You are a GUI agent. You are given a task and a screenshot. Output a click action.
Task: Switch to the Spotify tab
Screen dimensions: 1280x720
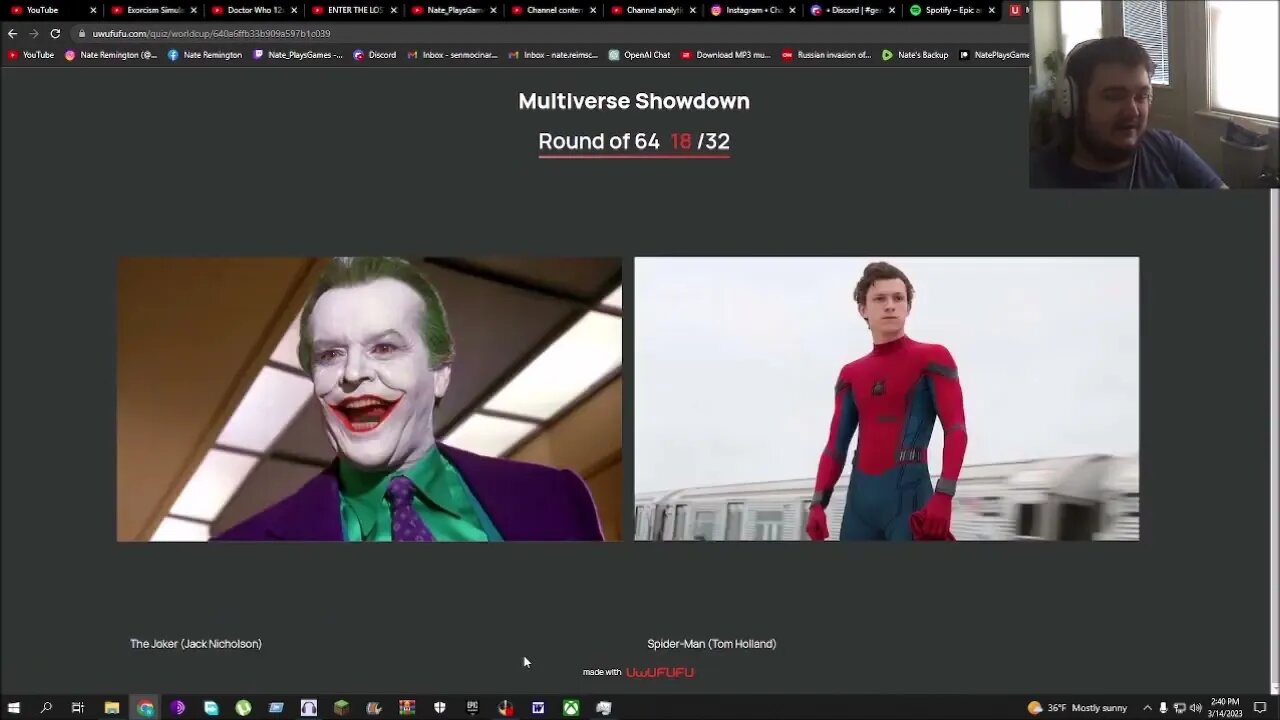[952, 10]
